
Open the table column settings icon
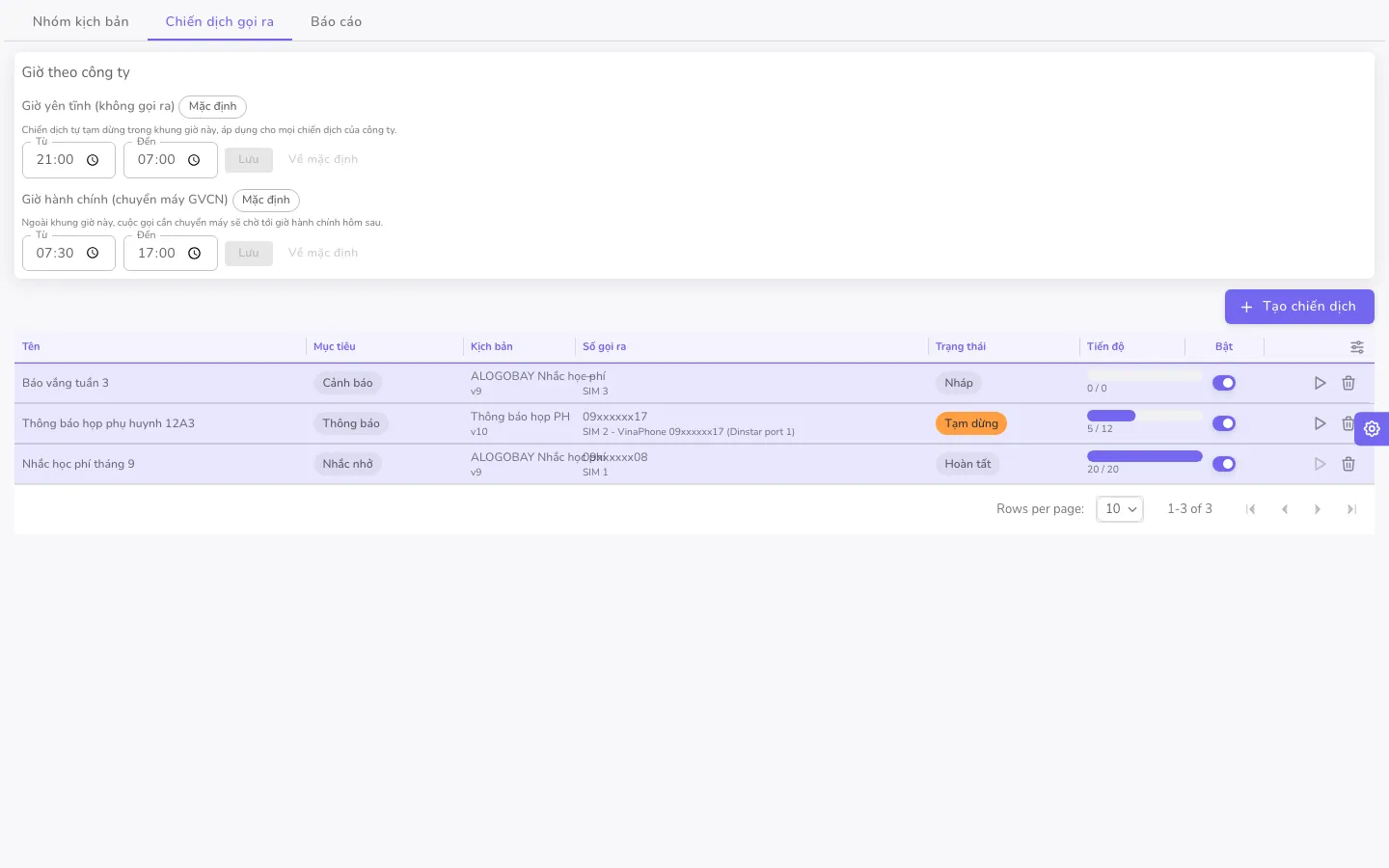click(1357, 347)
